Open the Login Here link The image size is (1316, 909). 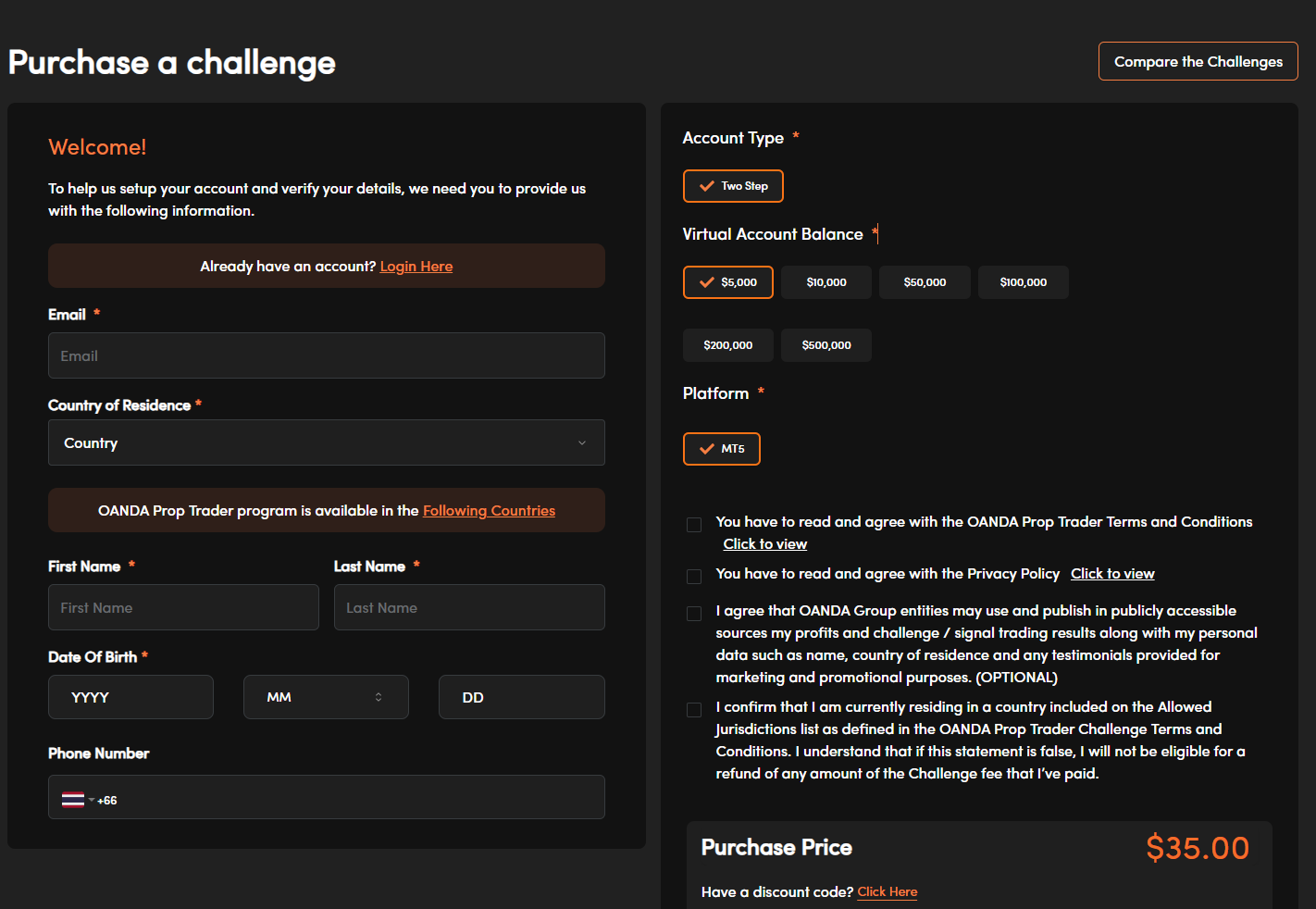(x=416, y=267)
